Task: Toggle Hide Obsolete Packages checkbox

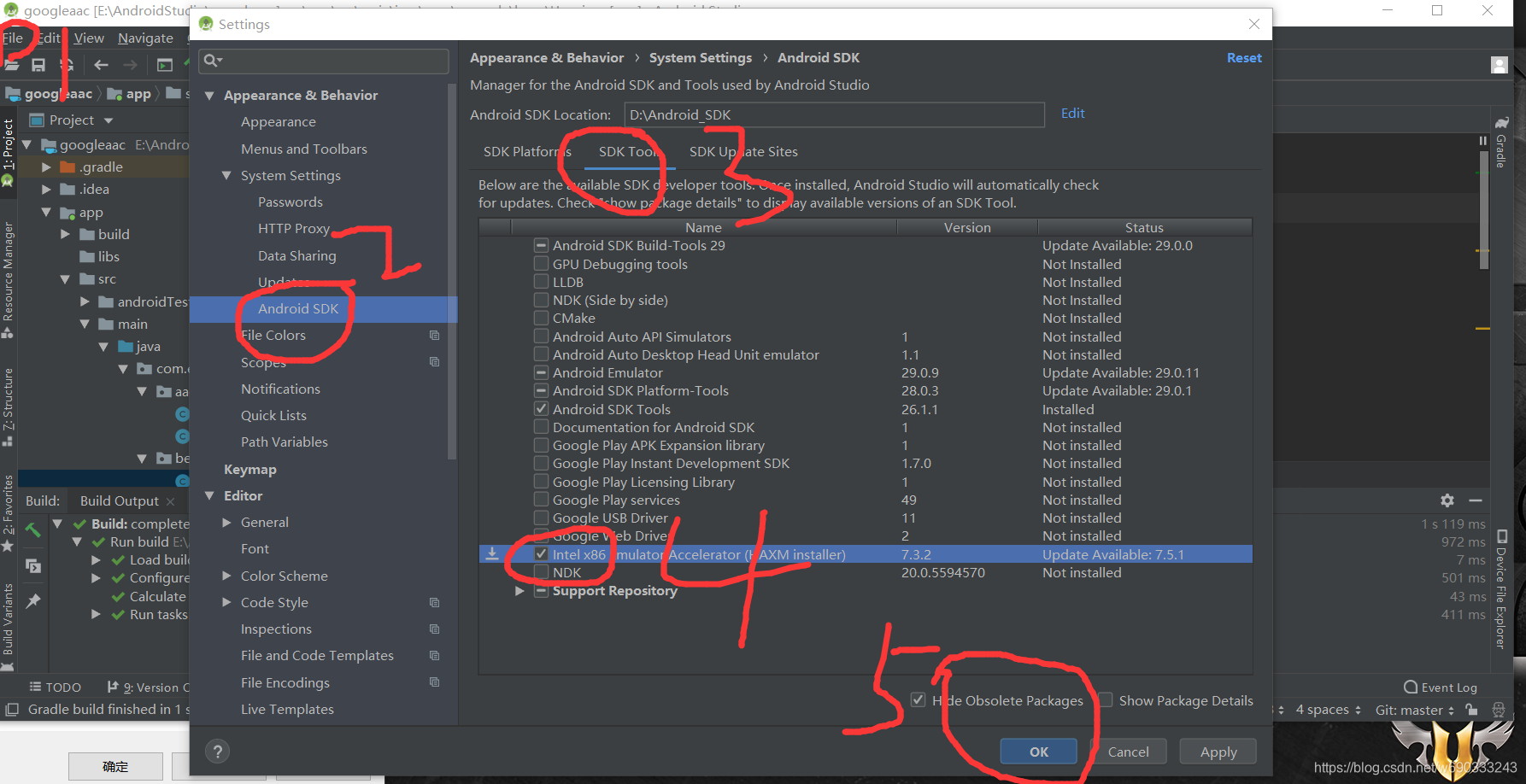Action: pyautogui.click(x=918, y=700)
